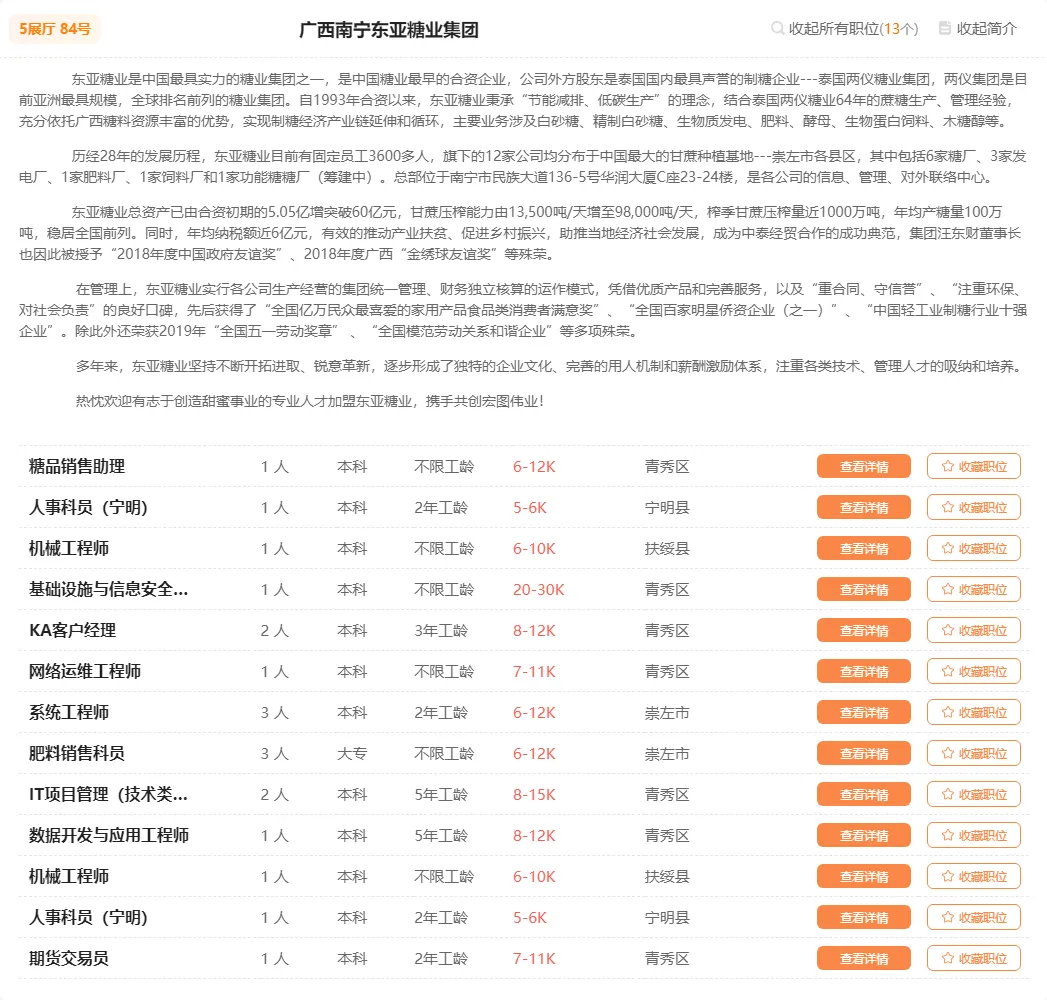Open the KA客户经理 job title
1047x1000 pixels.
click(72, 630)
